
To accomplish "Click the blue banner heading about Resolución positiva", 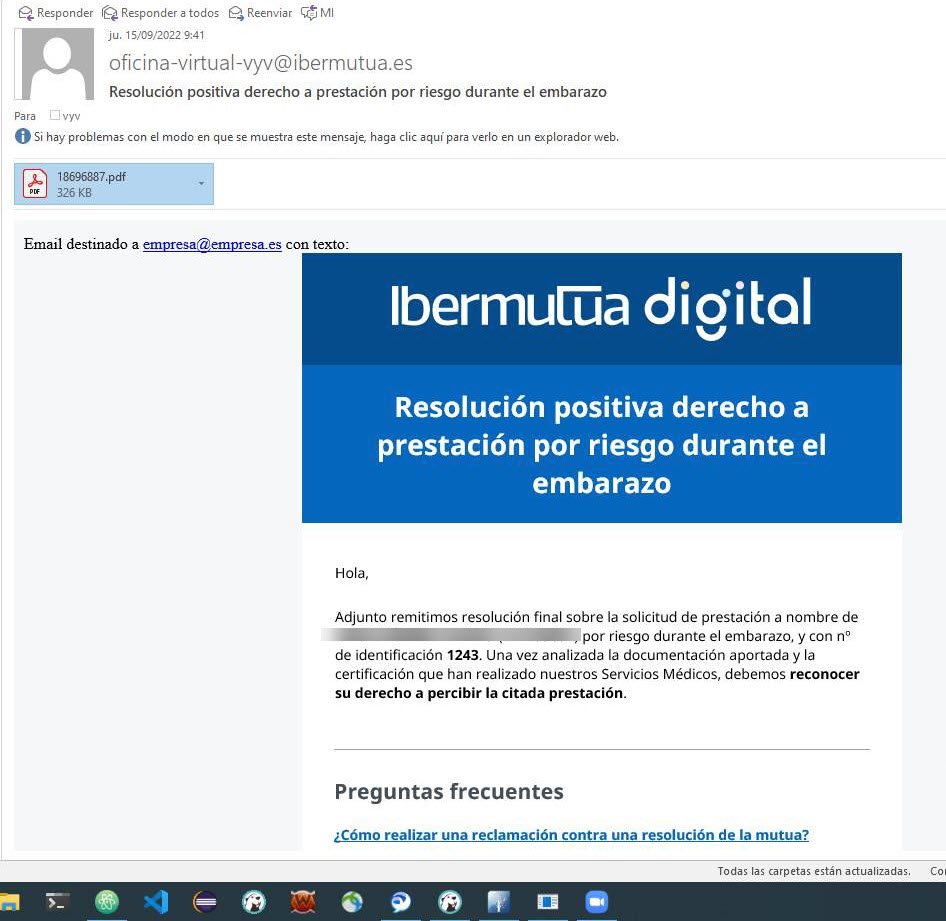I will pyautogui.click(x=602, y=445).
